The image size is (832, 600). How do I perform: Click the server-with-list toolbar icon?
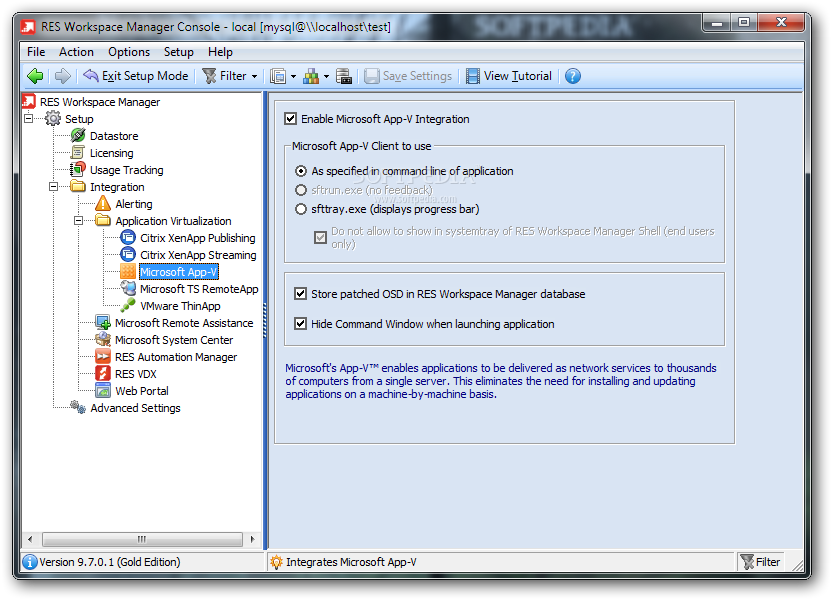tap(344, 76)
